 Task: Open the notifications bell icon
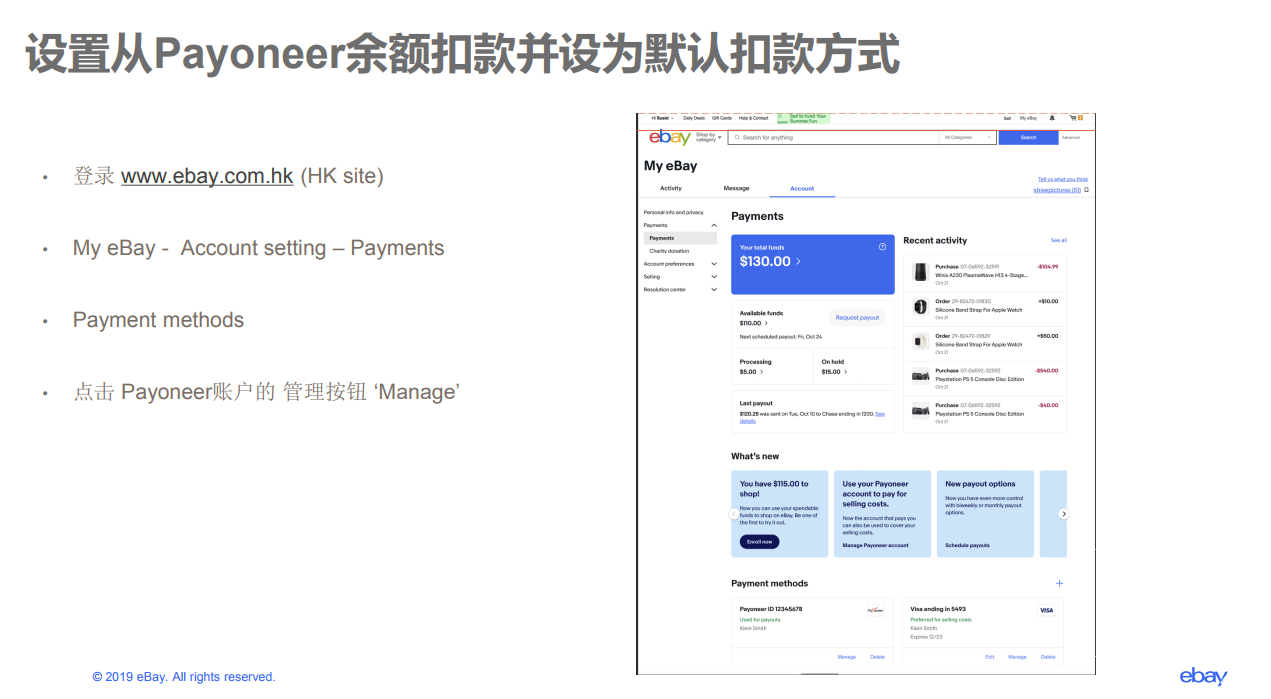pyautogui.click(x=1052, y=118)
